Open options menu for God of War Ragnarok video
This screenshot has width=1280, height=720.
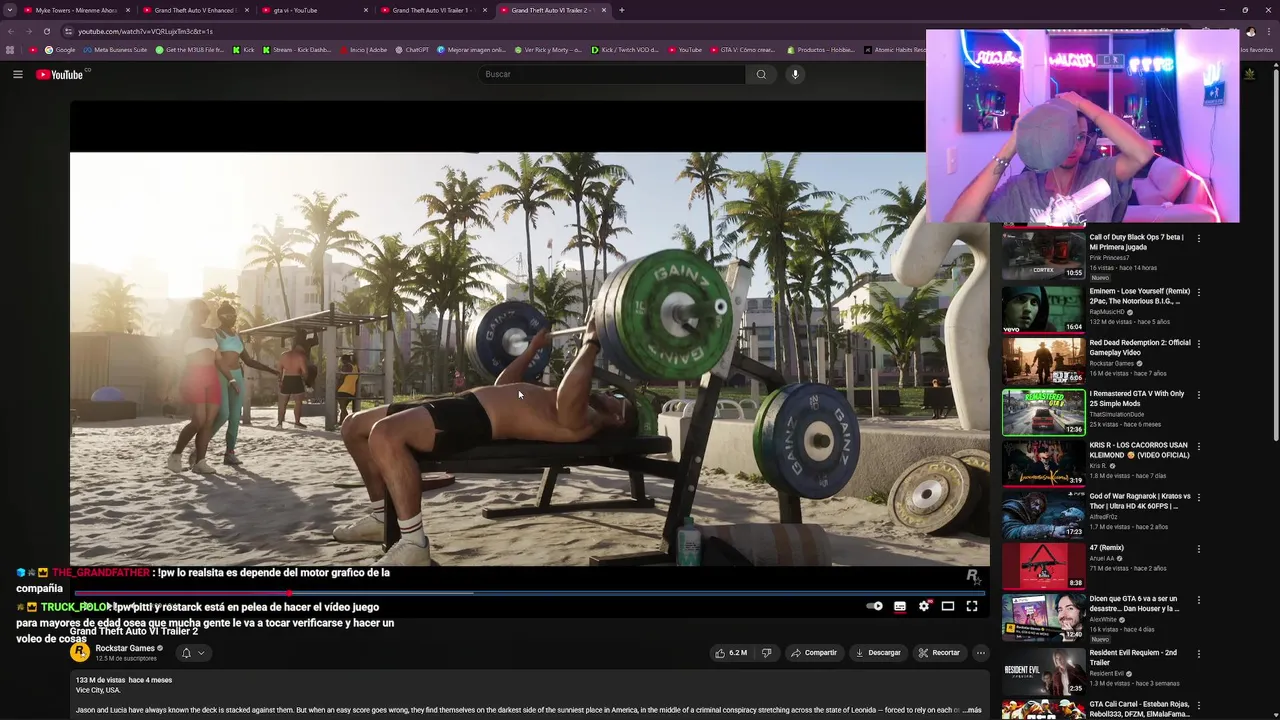[1198, 497]
